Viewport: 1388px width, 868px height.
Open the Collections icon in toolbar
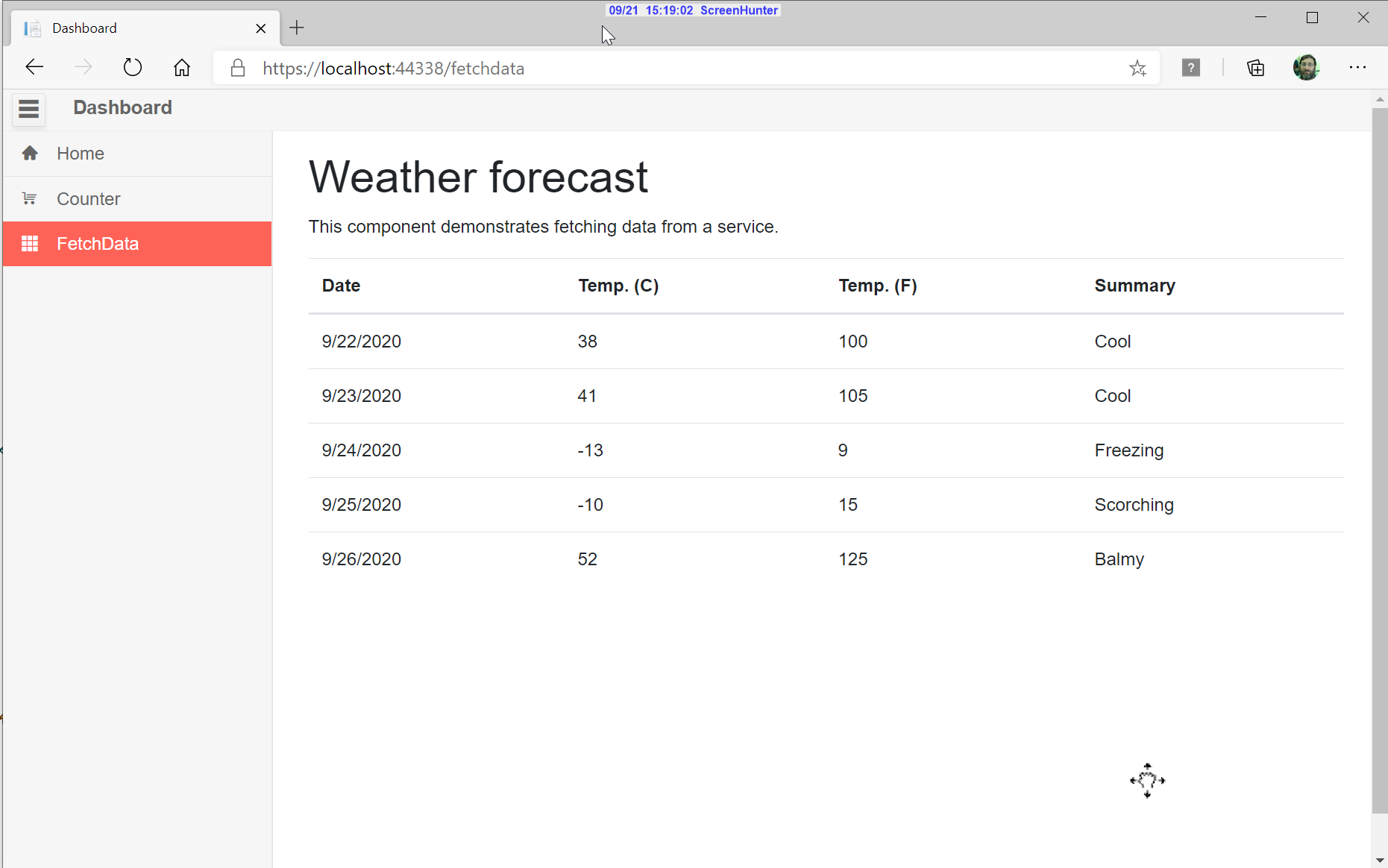(1256, 68)
